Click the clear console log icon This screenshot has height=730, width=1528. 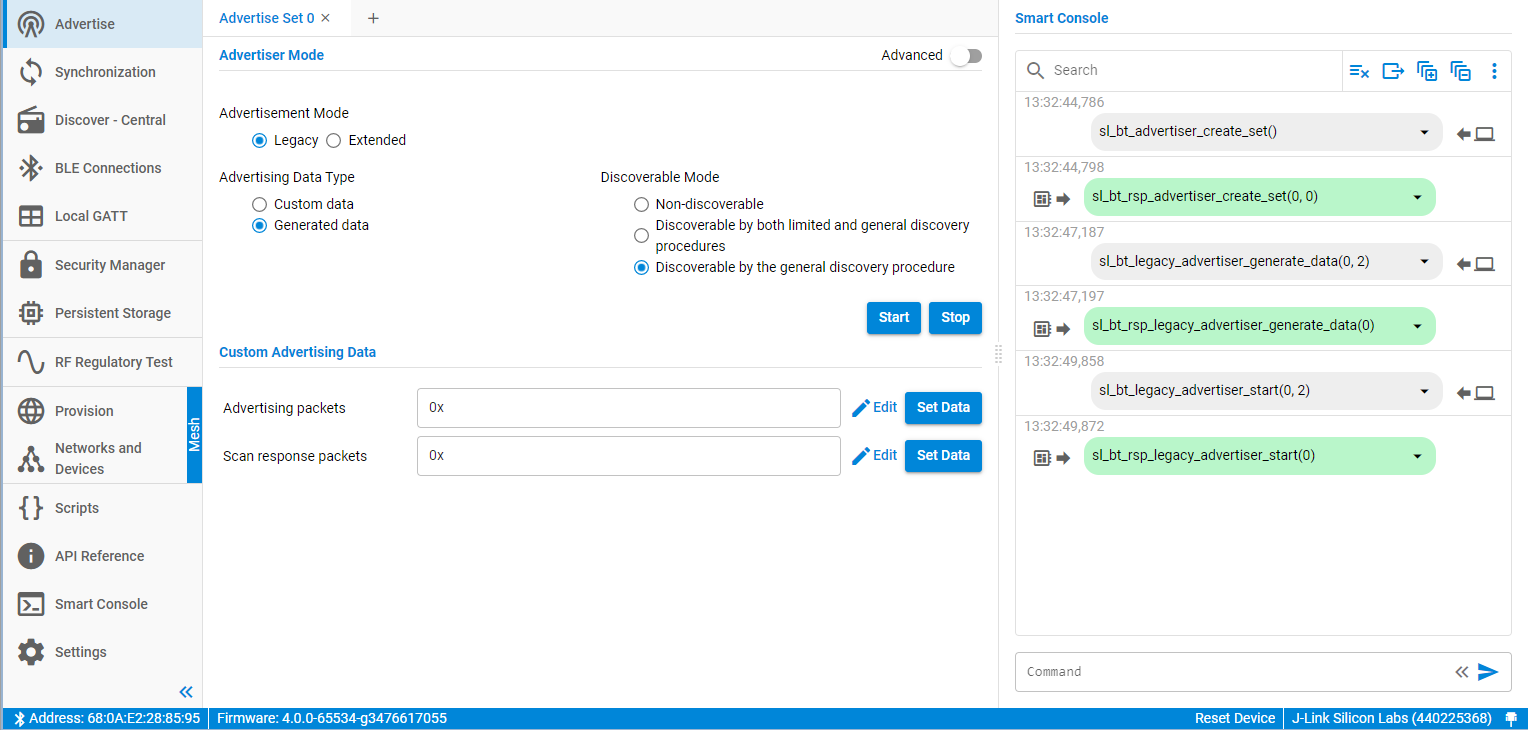coord(1359,71)
